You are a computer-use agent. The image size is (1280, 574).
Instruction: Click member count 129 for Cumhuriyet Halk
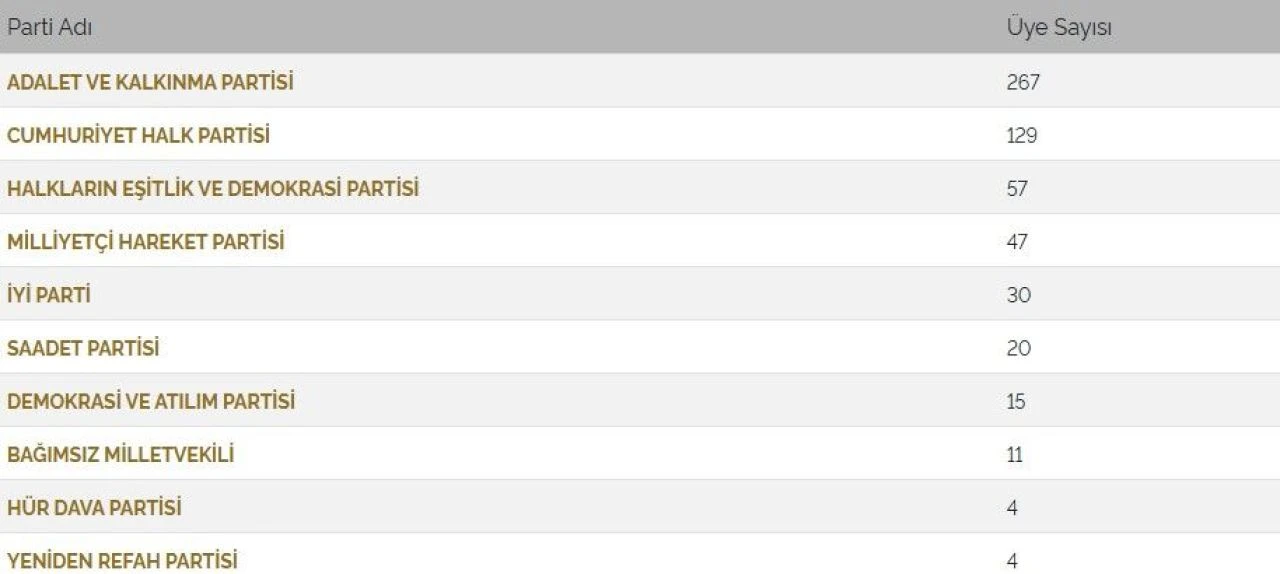pos(1022,135)
